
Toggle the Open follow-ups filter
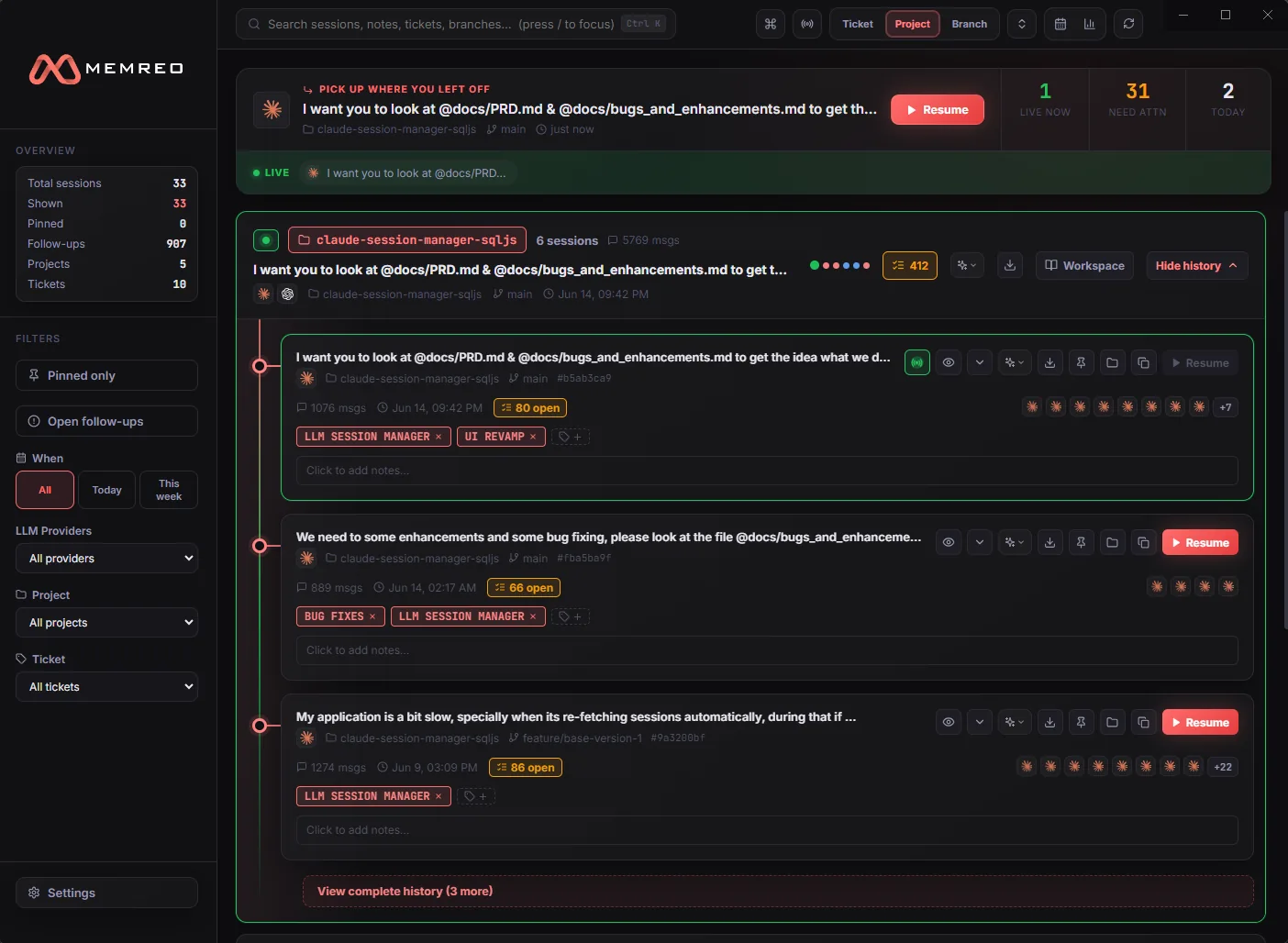tap(106, 421)
